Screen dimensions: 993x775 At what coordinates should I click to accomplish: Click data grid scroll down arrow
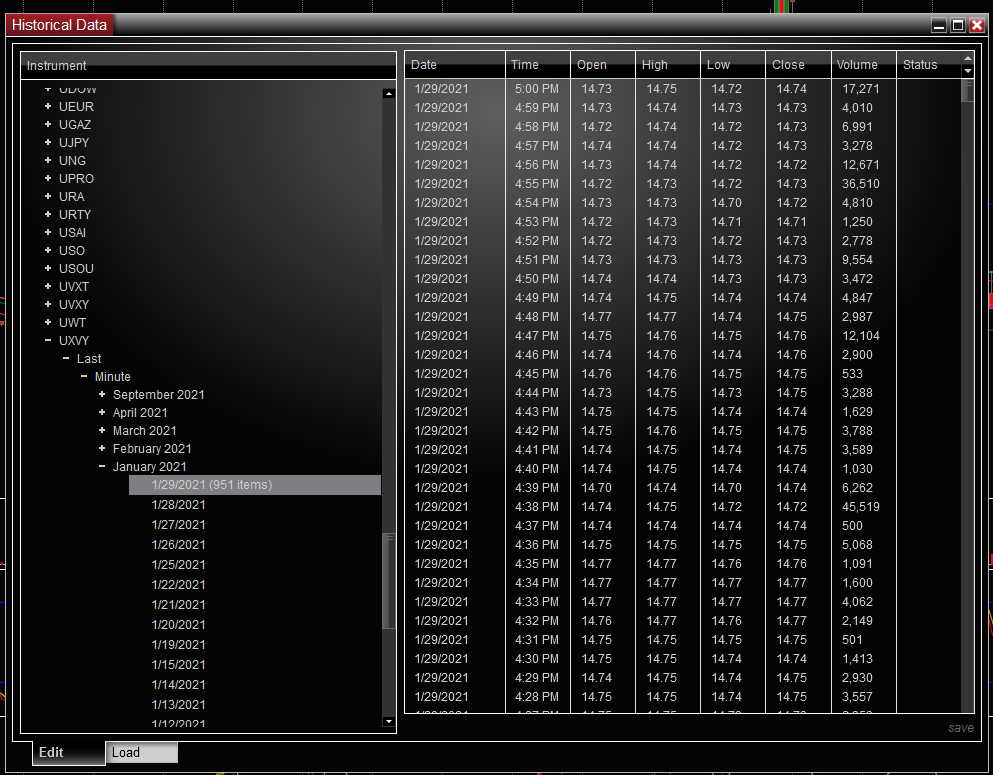[x=968, y=71]
